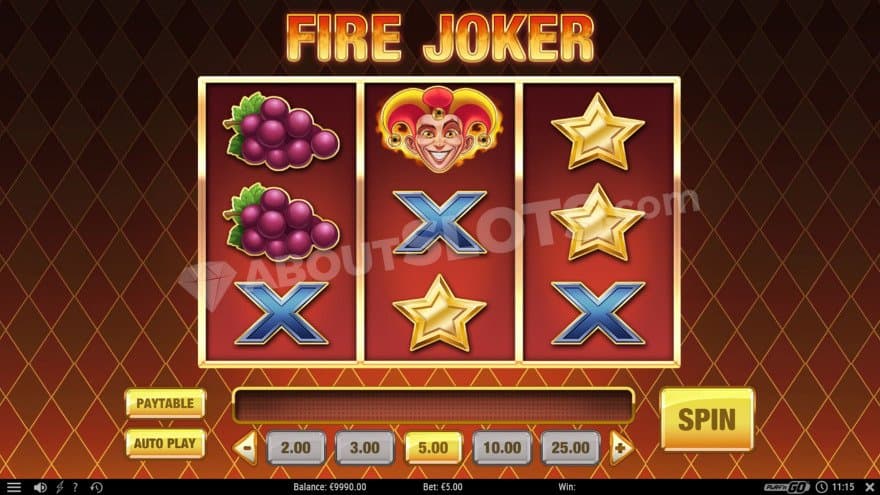This screenshot has height=495, width=880.
Task: Click the Fire Joker face symbol
Action: [440, 129]
